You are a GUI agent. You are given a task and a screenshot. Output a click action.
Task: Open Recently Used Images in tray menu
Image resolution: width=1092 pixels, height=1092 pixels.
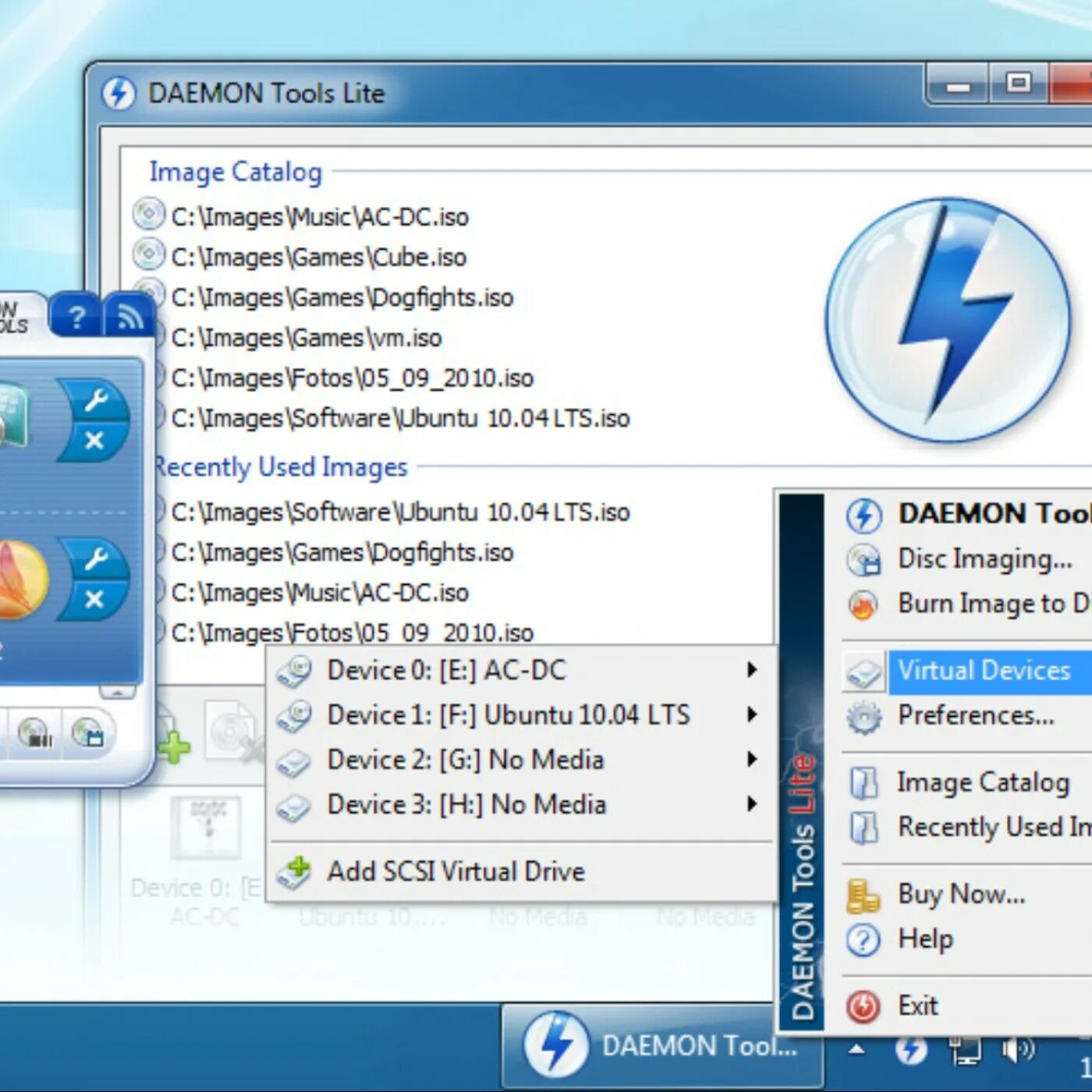pyautogui.click(x=966, y=827)
